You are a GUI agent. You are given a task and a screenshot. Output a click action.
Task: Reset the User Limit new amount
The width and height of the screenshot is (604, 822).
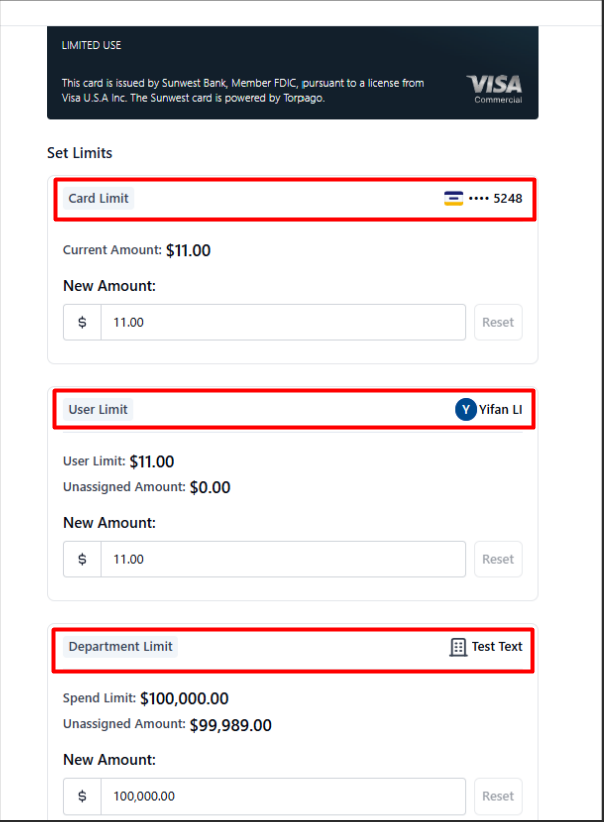point(498,559)
